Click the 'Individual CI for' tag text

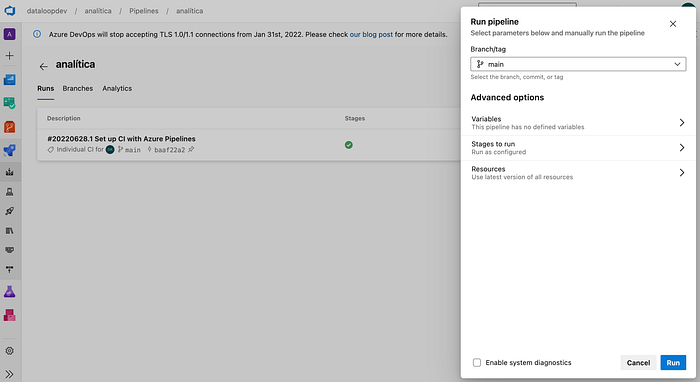(x=80, y=149)
